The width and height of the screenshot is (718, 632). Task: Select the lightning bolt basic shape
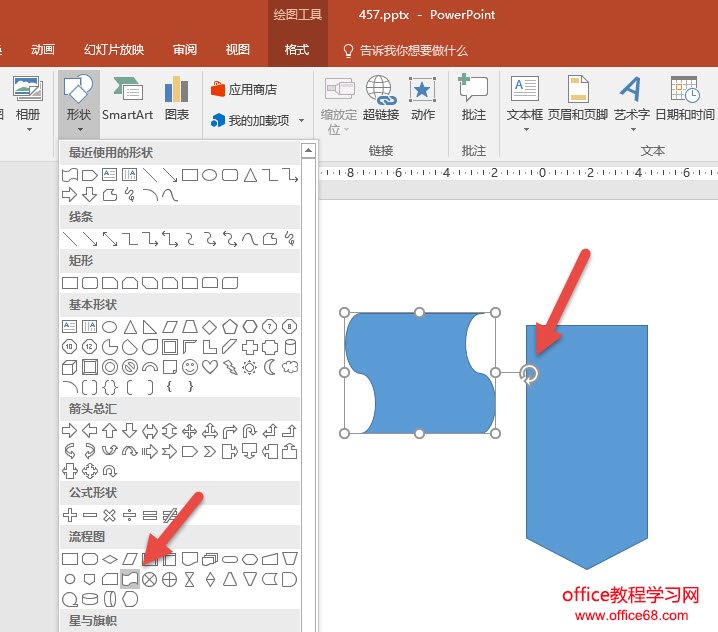click(230, 367)
